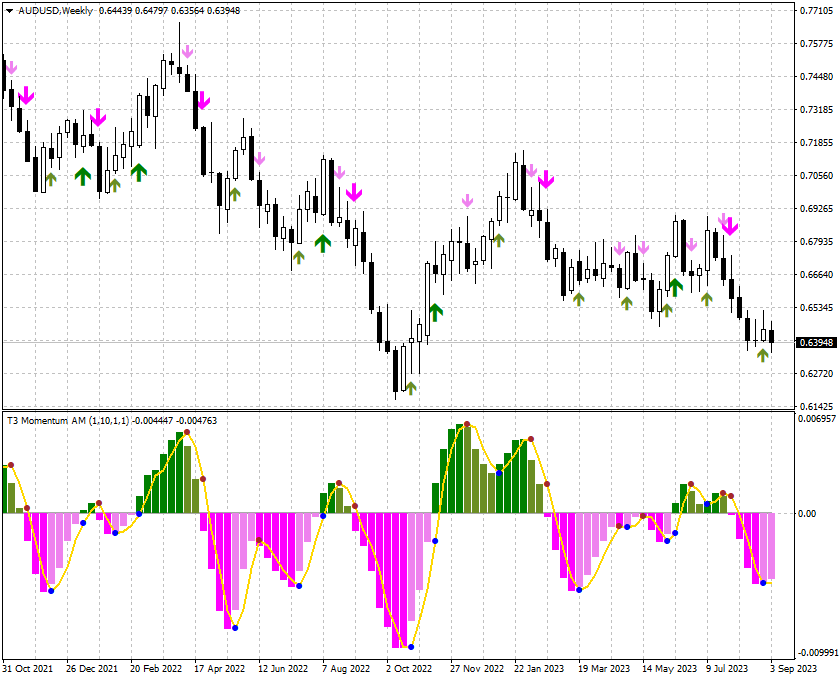Viewport: 840px width, 680px height.
Task: Click the 12 Jun 2022 date label
Action: [283, 669]
